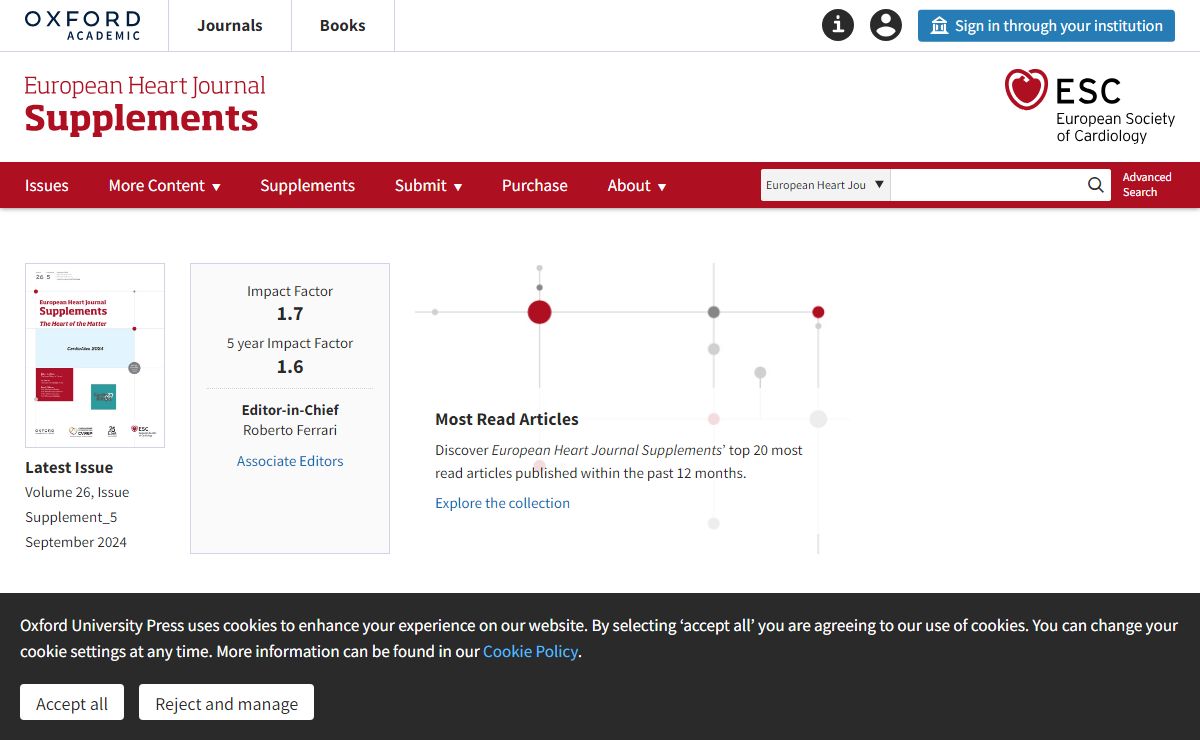Expand the Submit menu

pos(429,185)
